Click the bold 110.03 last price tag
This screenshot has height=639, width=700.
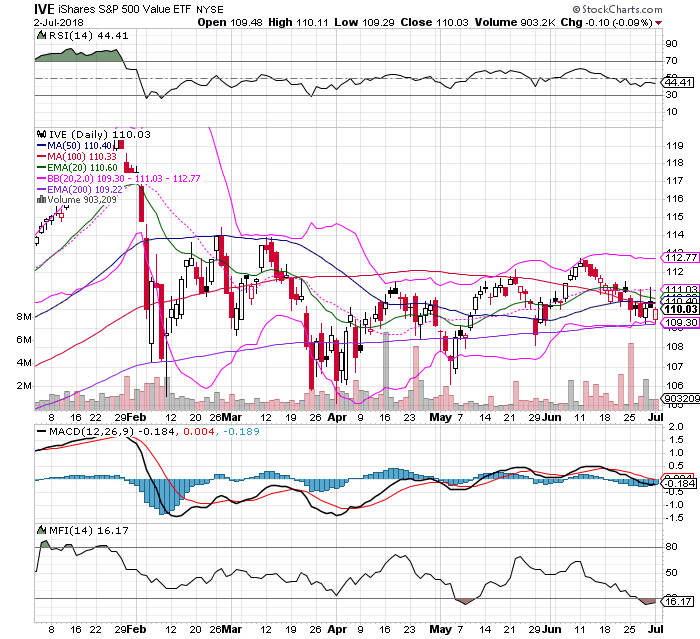681,309
